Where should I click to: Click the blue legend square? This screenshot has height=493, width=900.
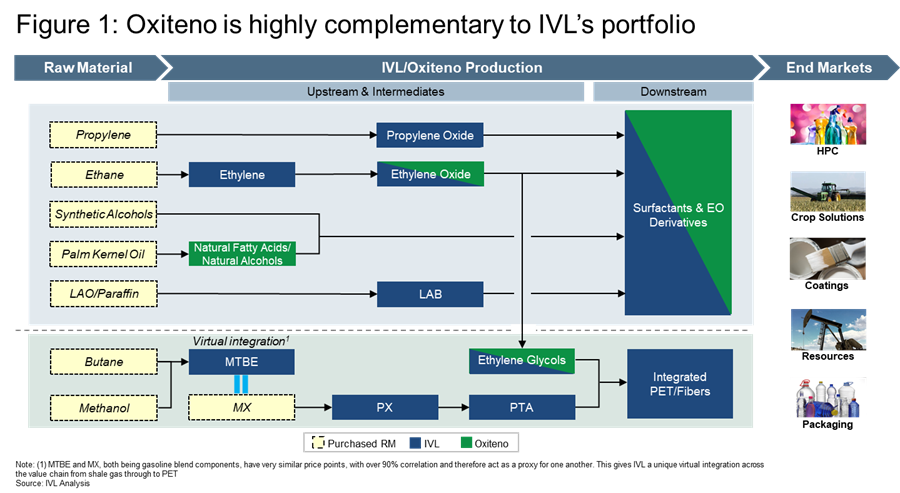tap(415, 442)
